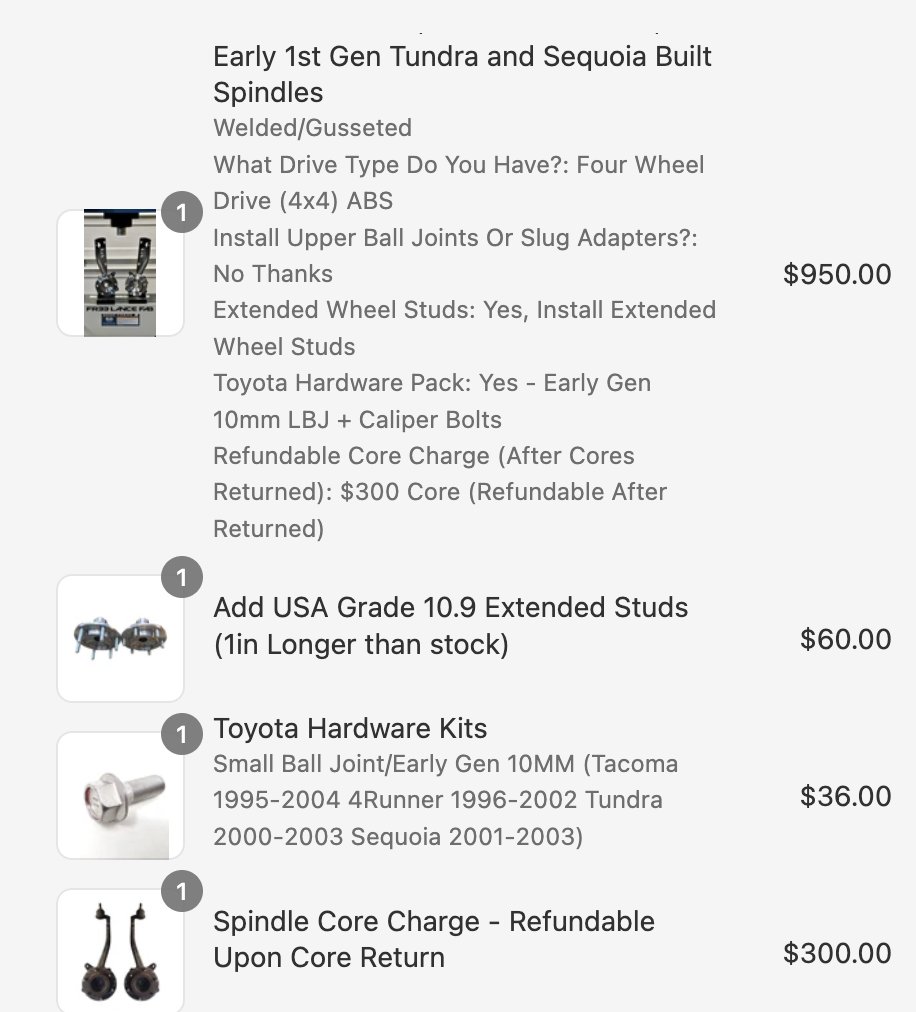This screenshot has height=1012, width=916.
Task: Click the Welded/Gusseted variant text
Action: [x=312, y=128]
